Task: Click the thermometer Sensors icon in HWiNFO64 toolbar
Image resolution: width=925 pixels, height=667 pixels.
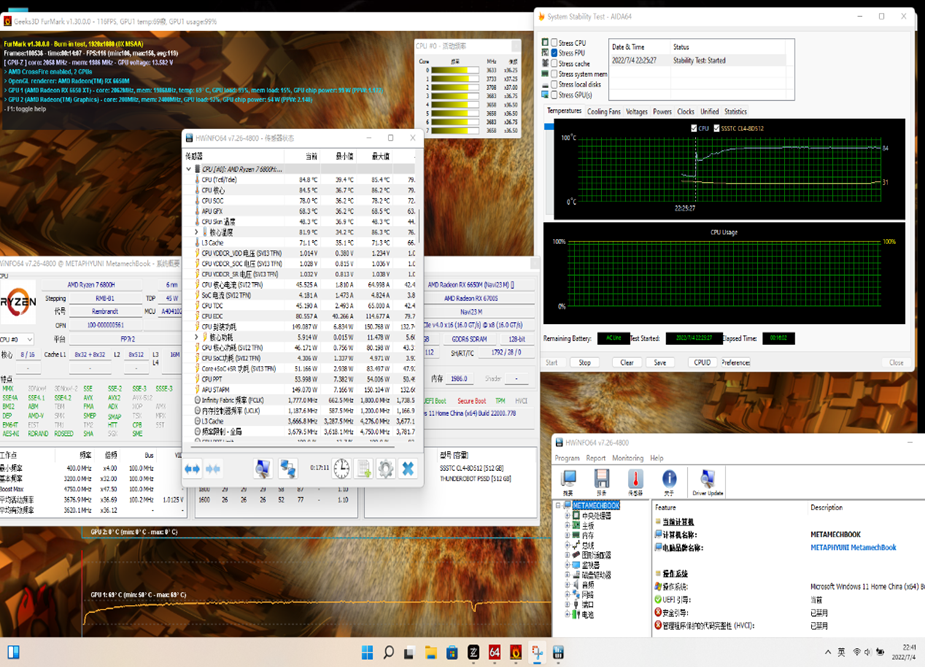Action: coord(635,482)
